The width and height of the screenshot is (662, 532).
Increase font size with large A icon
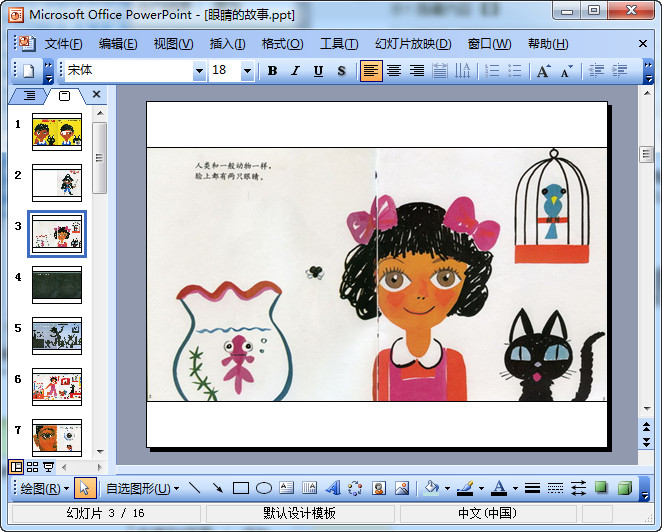[x=543, y=71]
